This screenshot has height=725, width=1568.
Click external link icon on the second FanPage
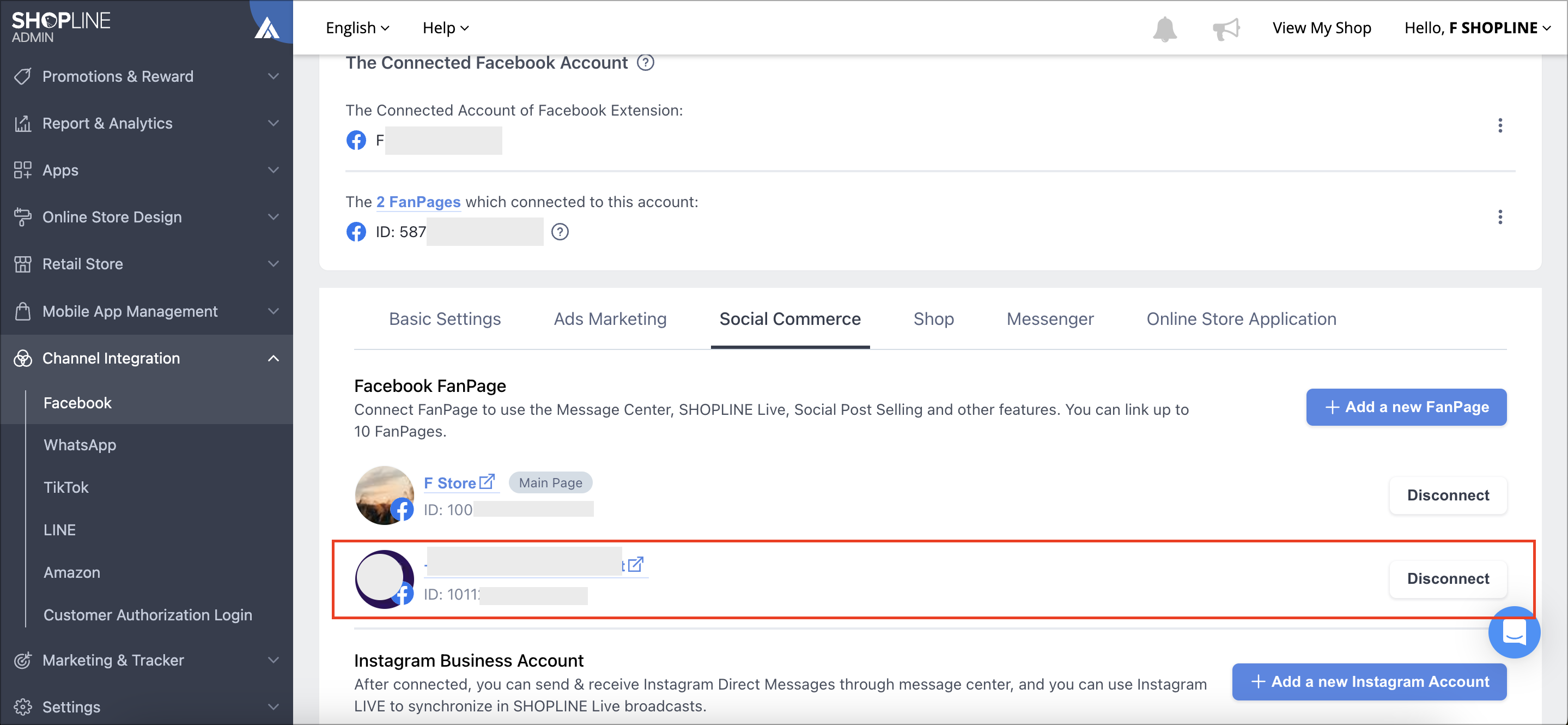click(635, 565)
